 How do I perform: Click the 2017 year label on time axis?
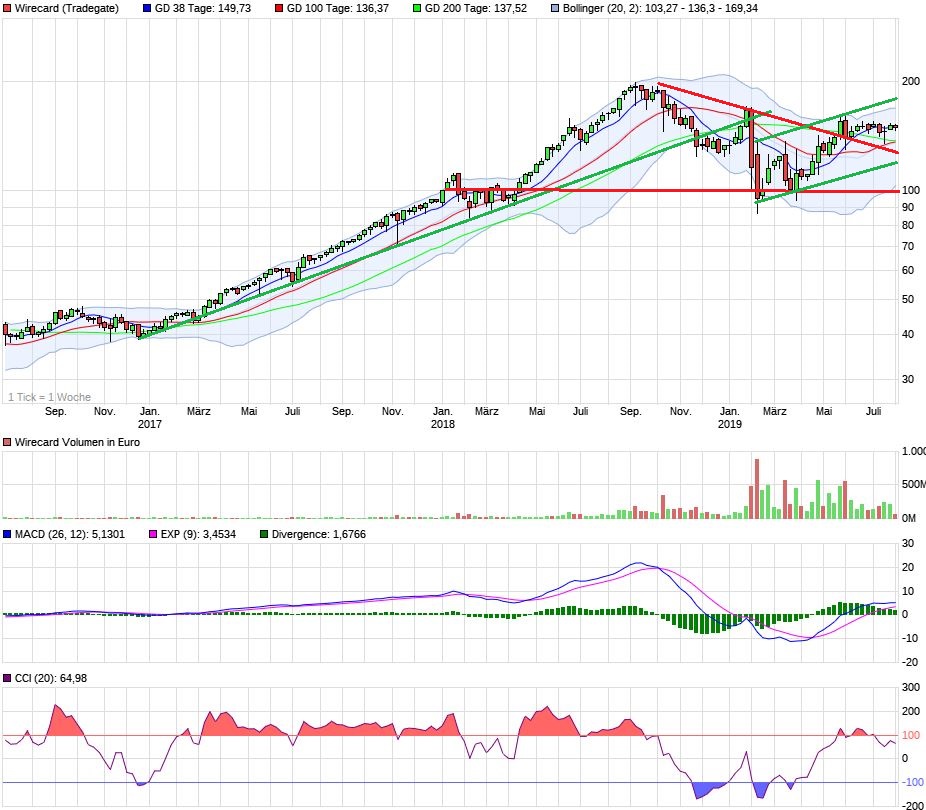tap(149, 424)
